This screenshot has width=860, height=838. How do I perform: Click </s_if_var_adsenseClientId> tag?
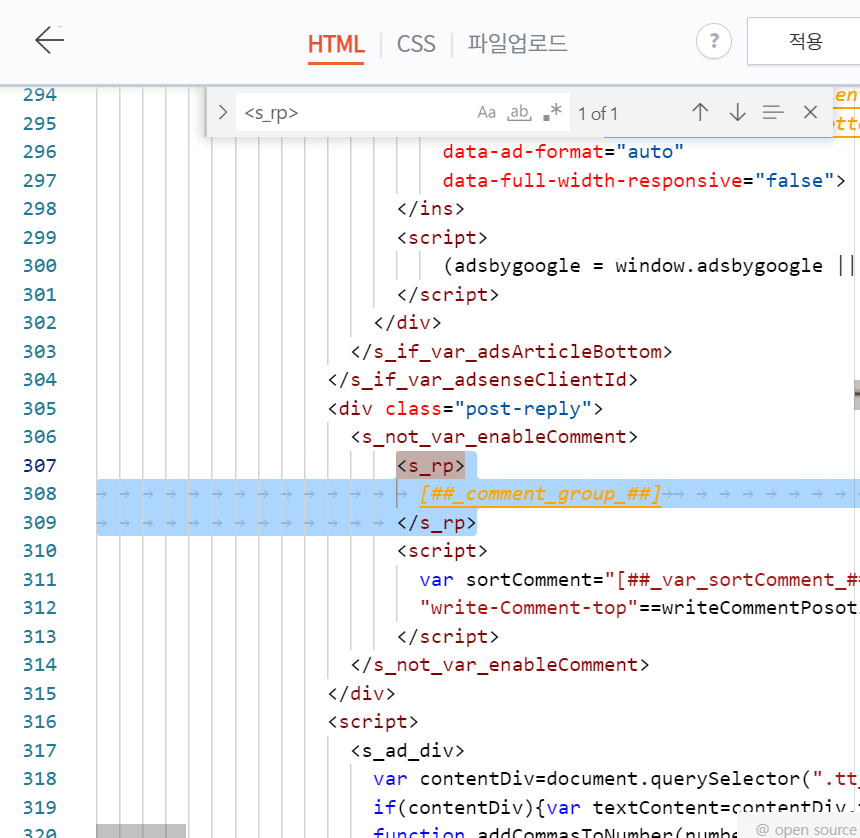483,380
